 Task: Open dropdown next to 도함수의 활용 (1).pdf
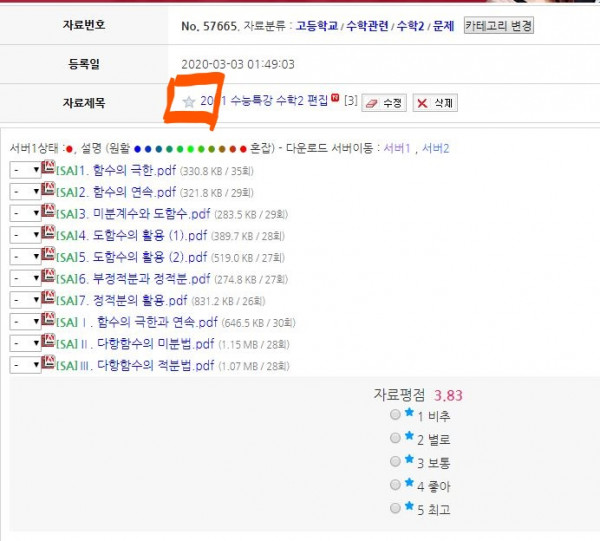click(x=25, y=234)
